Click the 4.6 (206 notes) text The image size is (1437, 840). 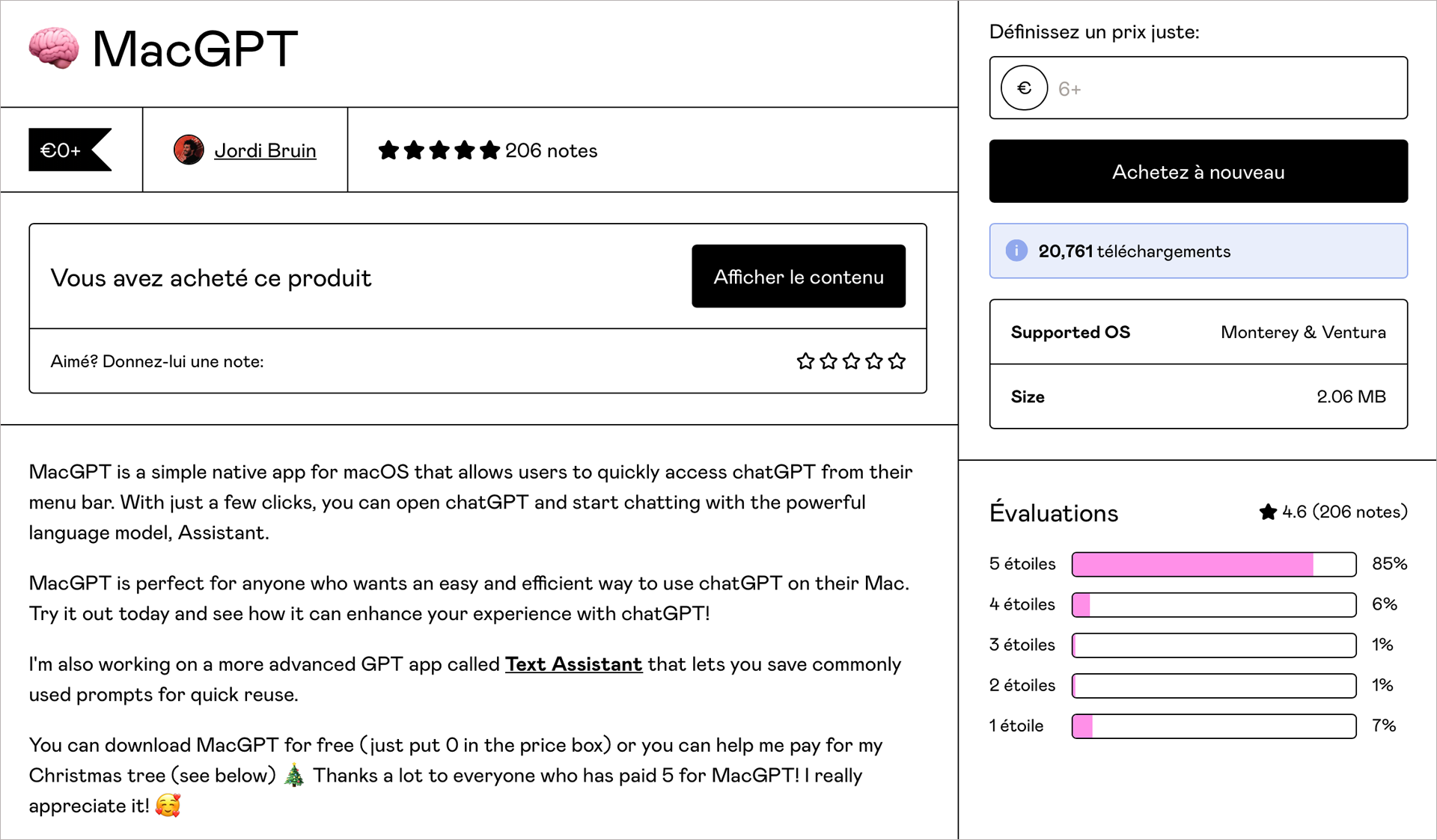pyautogui.click(x=1345, y=512)
